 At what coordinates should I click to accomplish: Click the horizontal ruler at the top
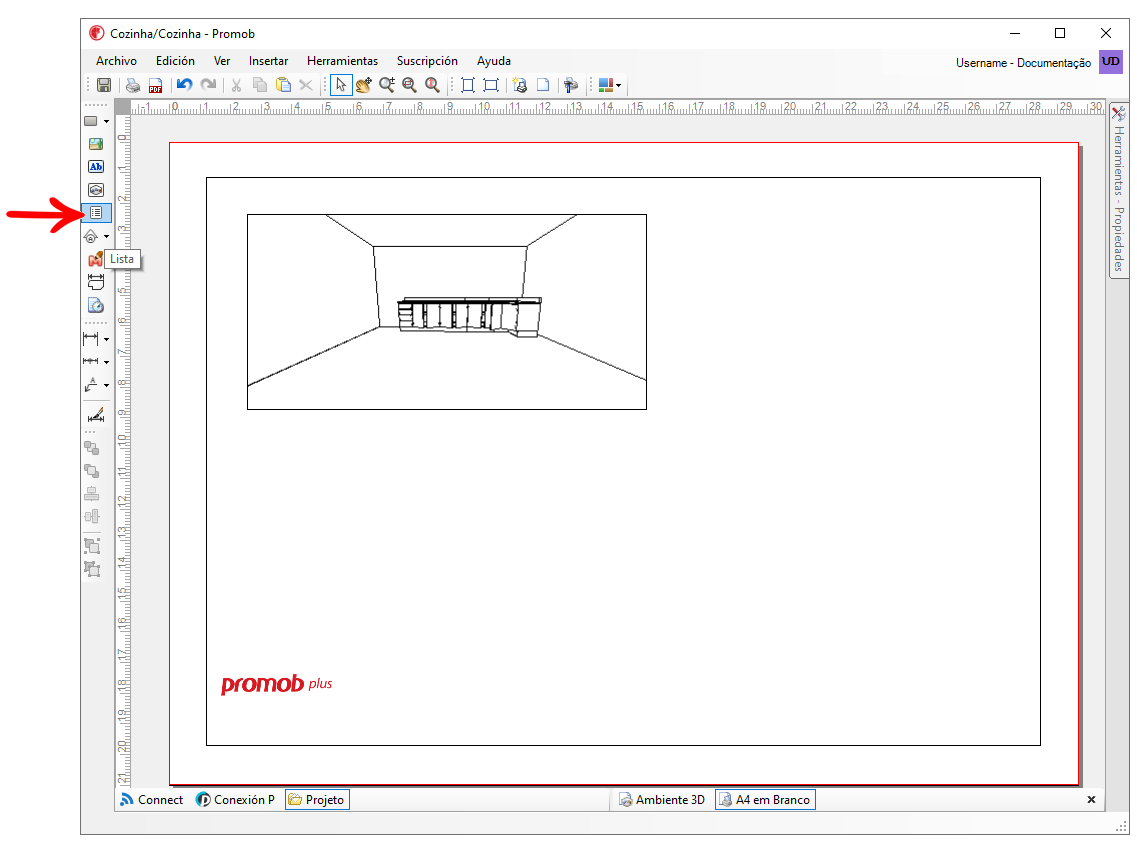click(617, 107)
